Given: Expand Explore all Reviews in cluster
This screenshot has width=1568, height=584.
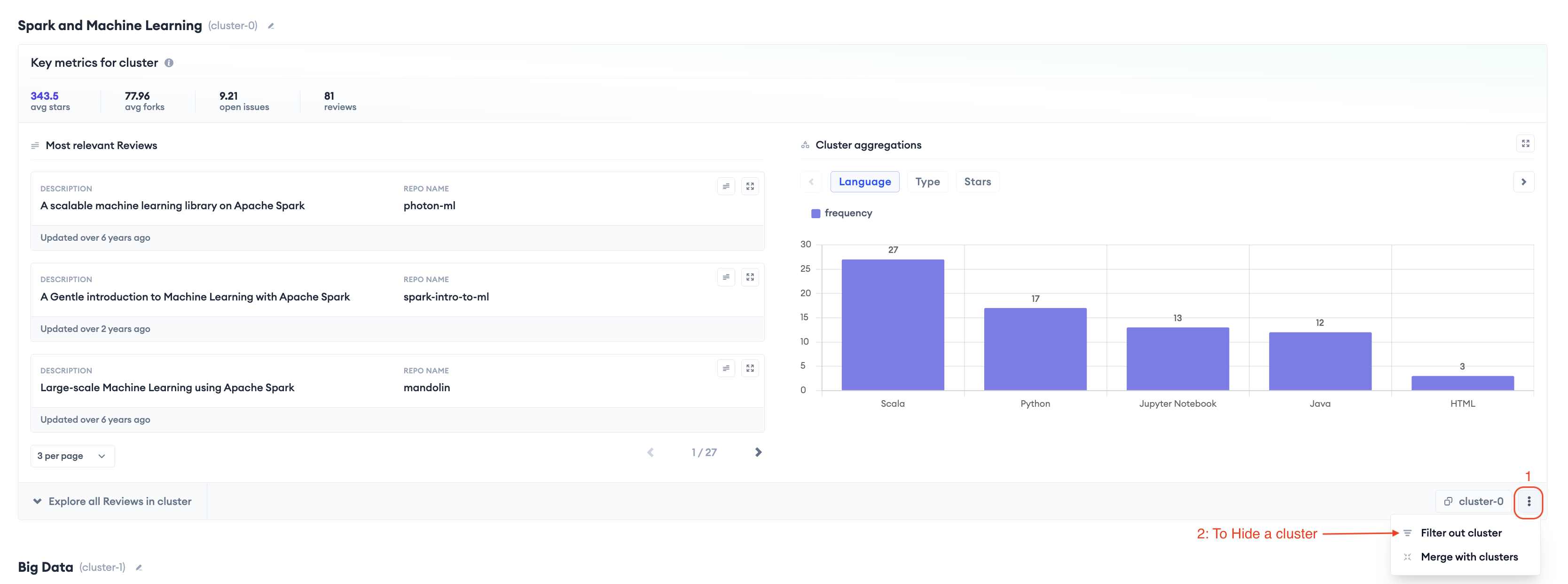Looking at the screenshot, I should [113, 502].
